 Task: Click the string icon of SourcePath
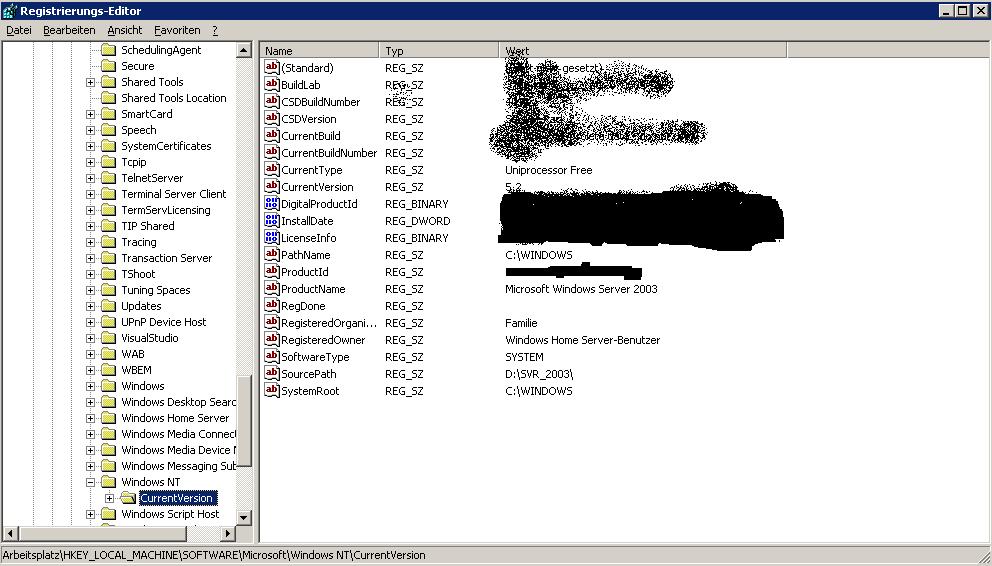(271, 374)
